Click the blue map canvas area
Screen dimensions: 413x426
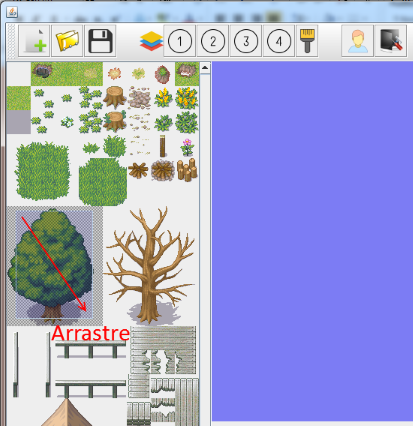(x=312, y=241)
